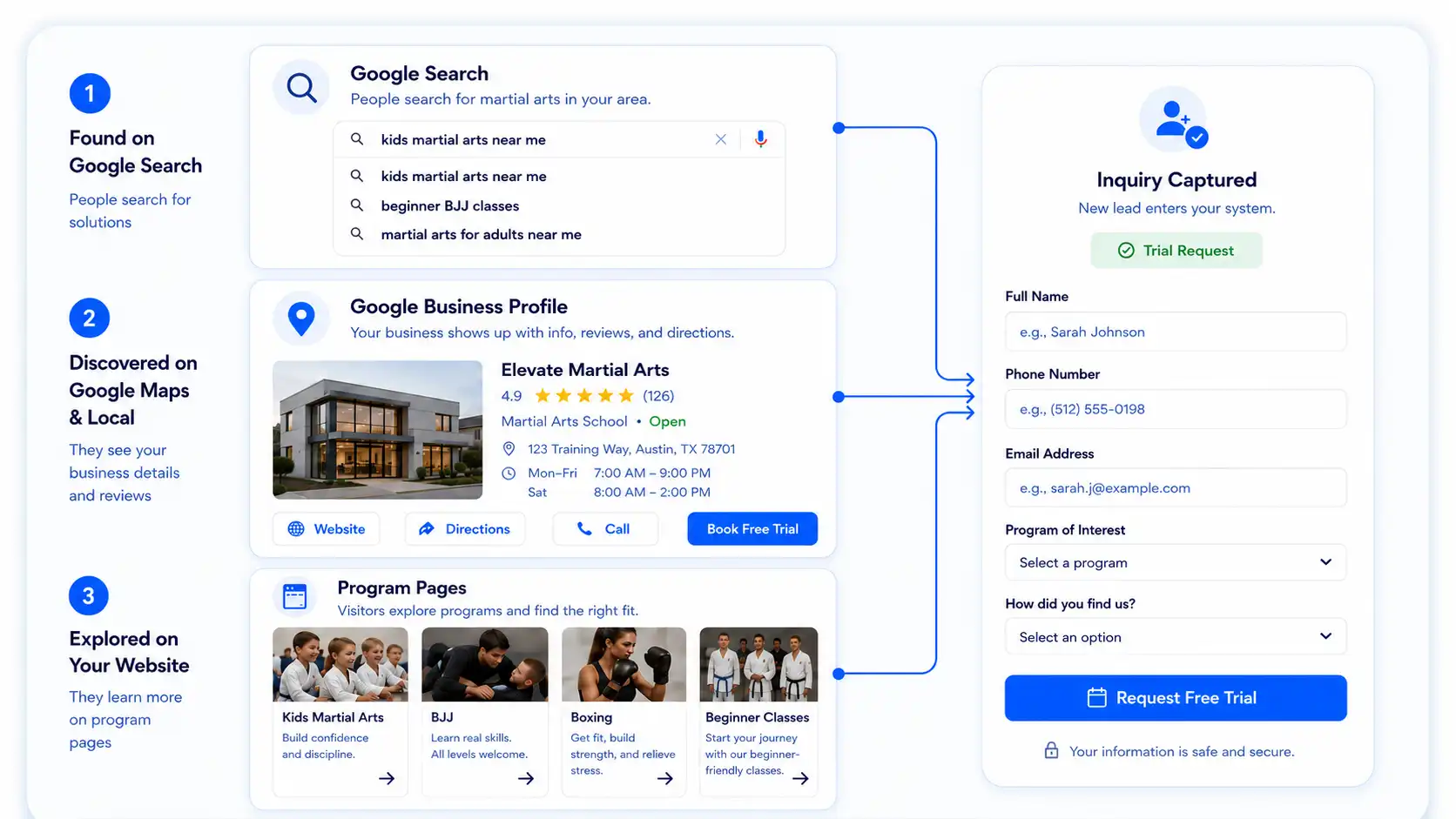Click the '4.9' rating number
This screenshot has width=1456, height=819.
(x=511, y=396)
